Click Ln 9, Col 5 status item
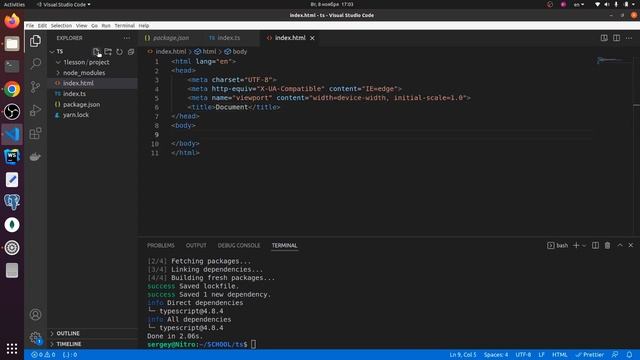The image size is (640, 360). tap(463, 355)
